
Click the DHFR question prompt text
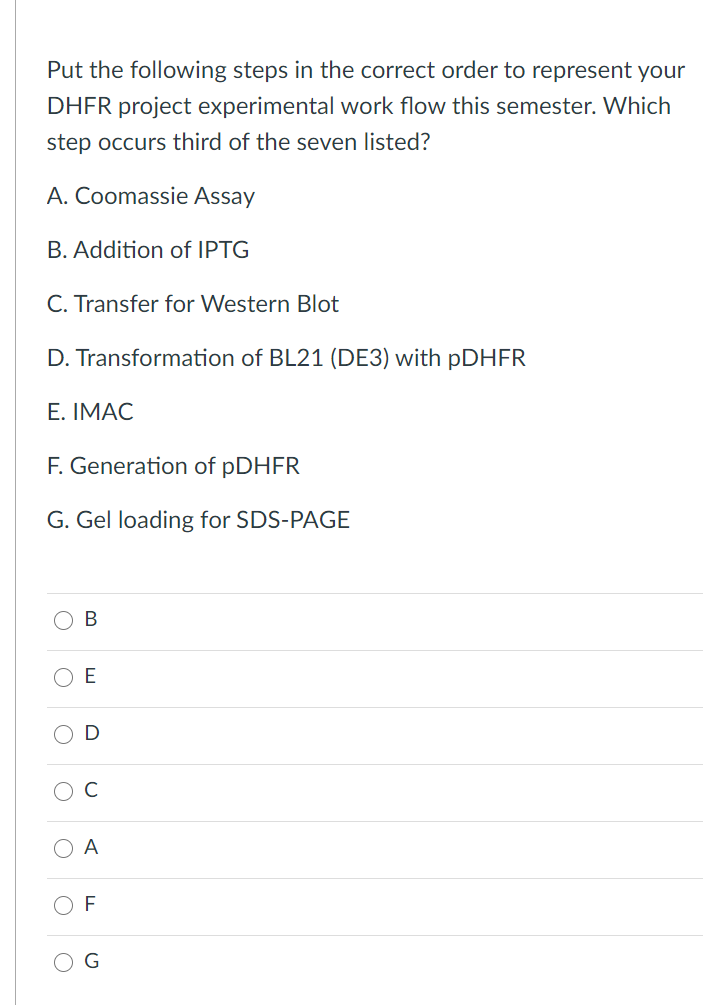tap(365, 105)
